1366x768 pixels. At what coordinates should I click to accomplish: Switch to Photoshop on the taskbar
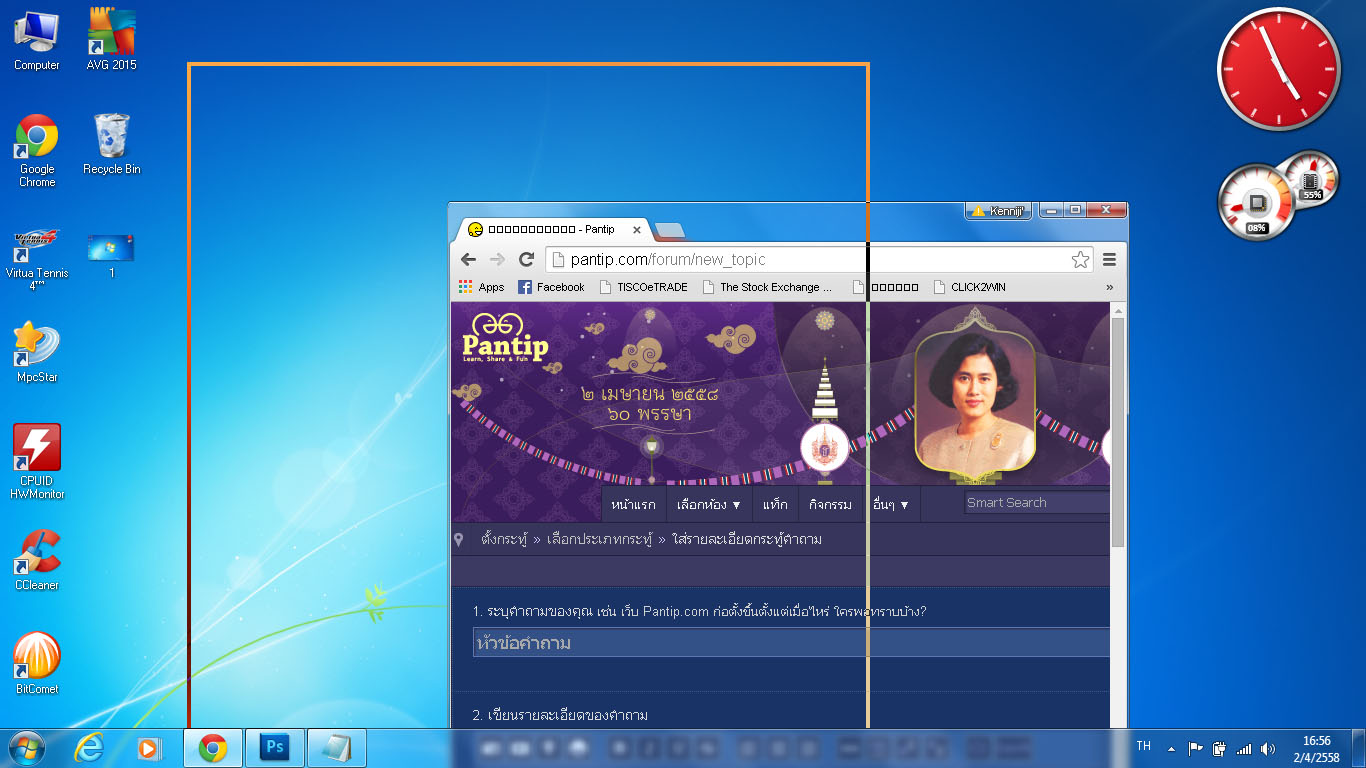click(274, 748)
